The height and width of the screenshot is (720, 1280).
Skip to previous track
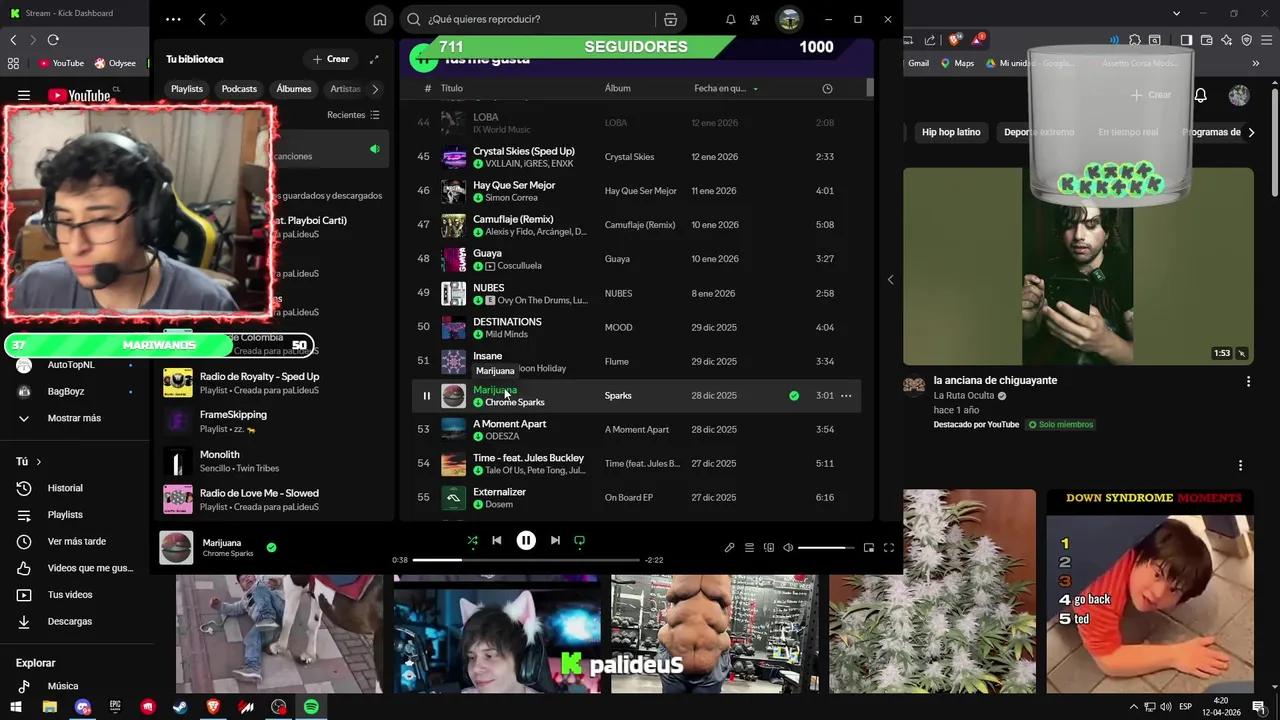coord(497,540)
